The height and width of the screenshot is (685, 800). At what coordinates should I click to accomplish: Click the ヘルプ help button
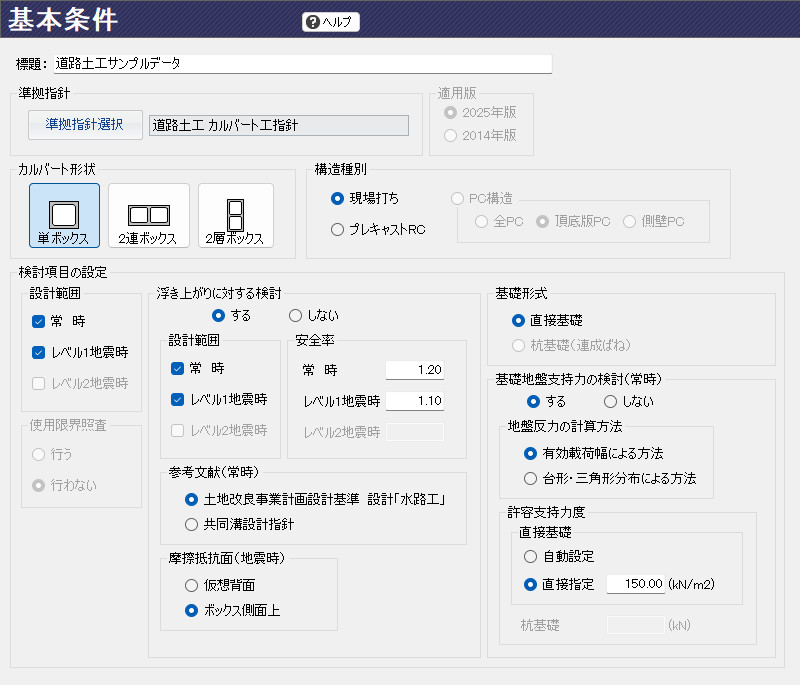330,22
